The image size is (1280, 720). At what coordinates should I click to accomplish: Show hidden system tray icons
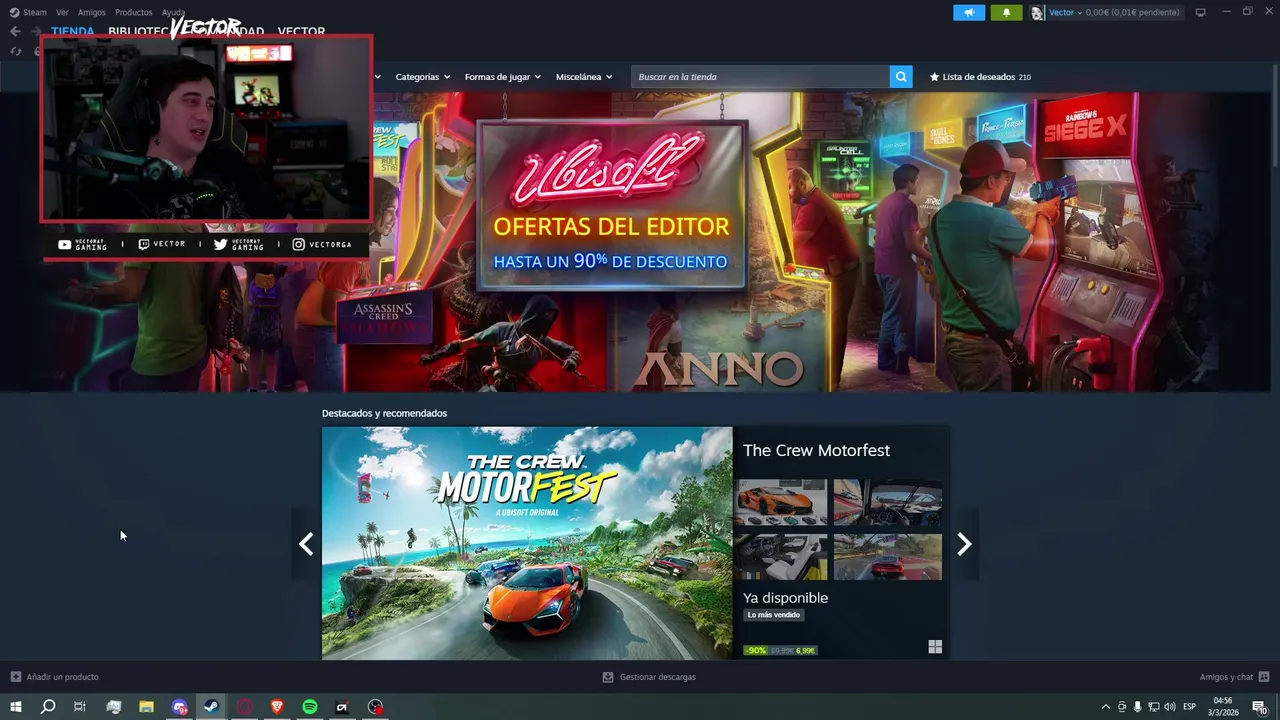coord(1105,707)
